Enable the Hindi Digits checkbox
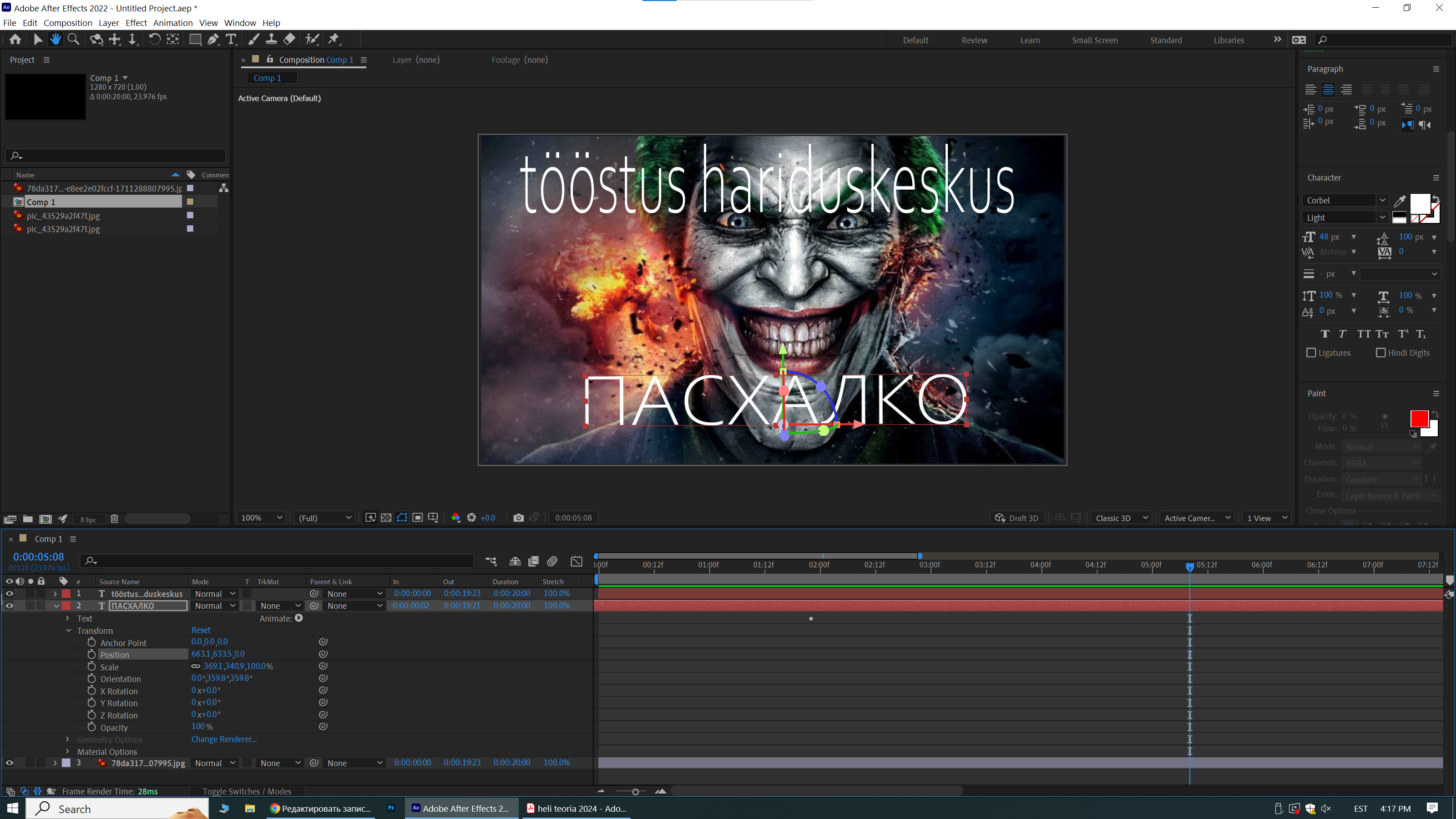This screenshot has width=1456, height=819. click(1381, 353)
